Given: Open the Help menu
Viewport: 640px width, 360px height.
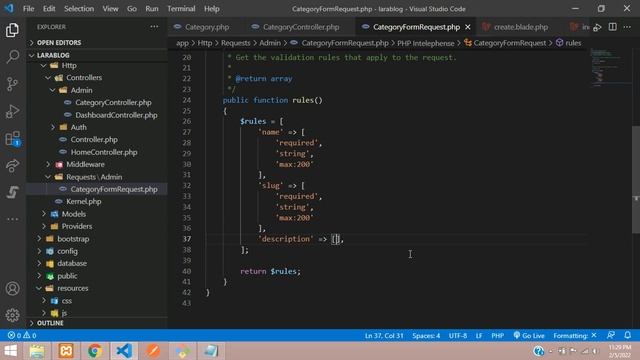Looking at the screenshot, I should tap(212, 9).
